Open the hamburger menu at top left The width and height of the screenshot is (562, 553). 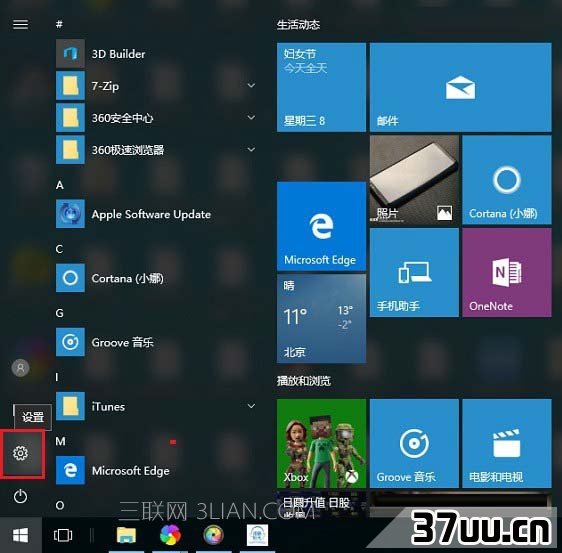20,24
